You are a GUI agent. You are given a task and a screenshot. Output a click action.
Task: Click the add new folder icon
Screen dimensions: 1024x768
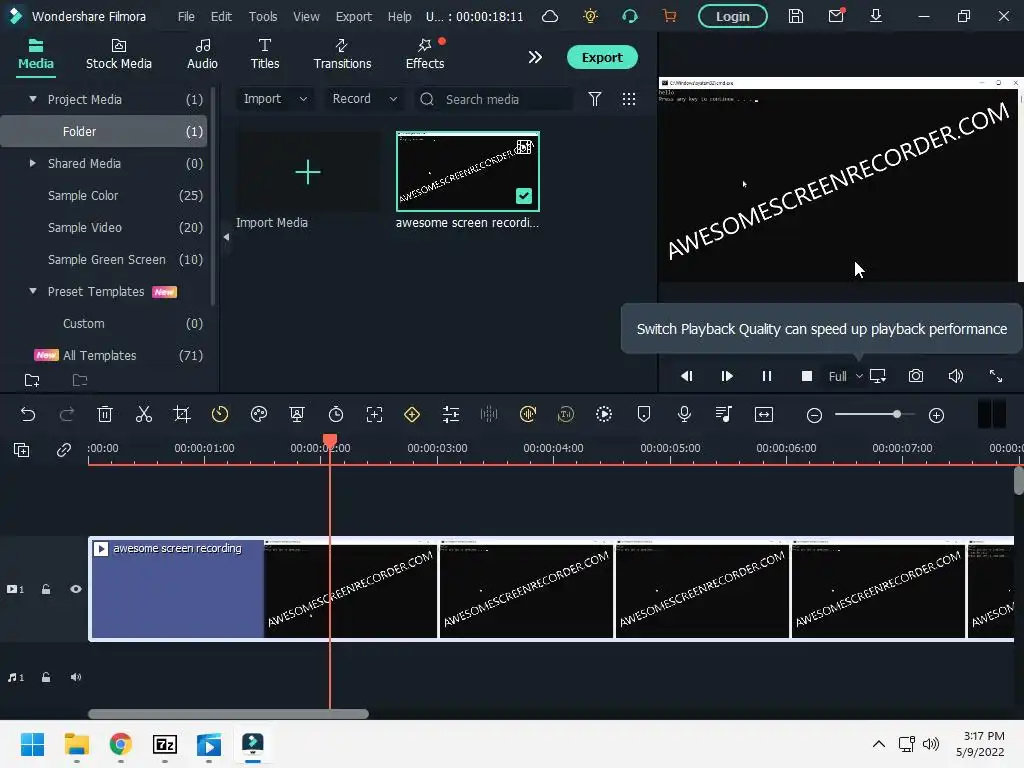[x=32, y=379]
